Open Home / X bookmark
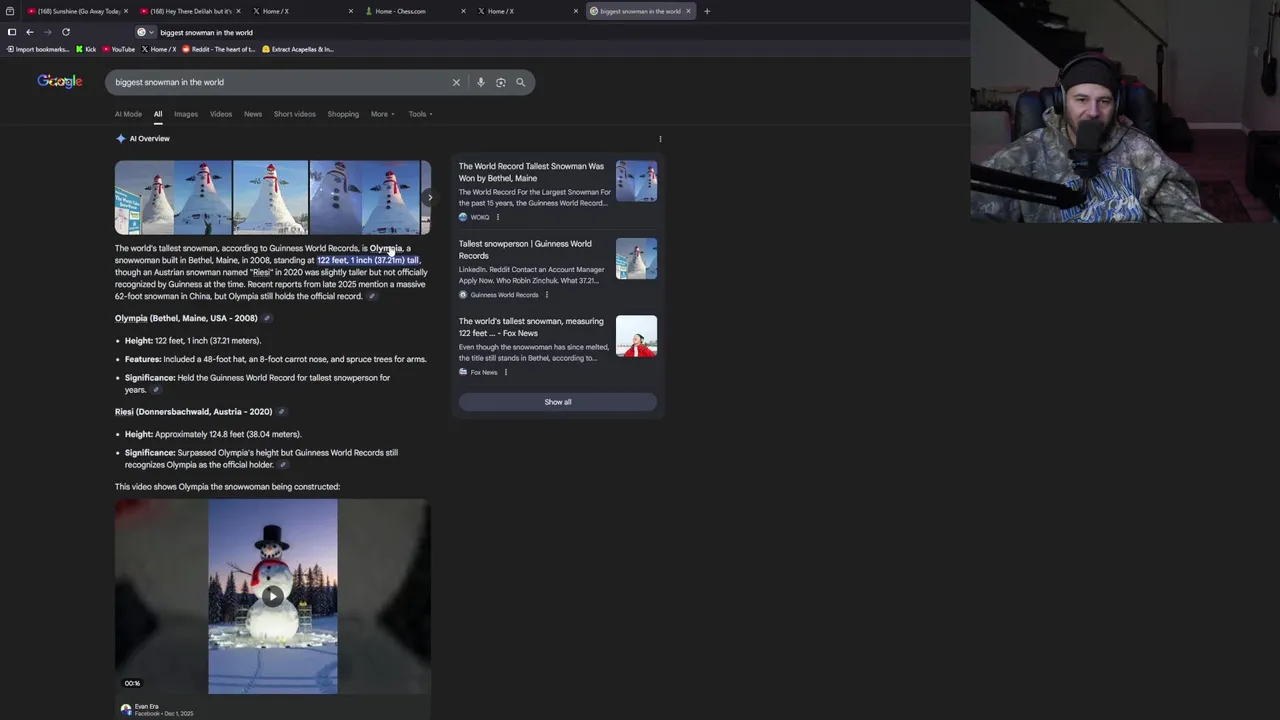1280x720 pixels. tap(159, 49)
